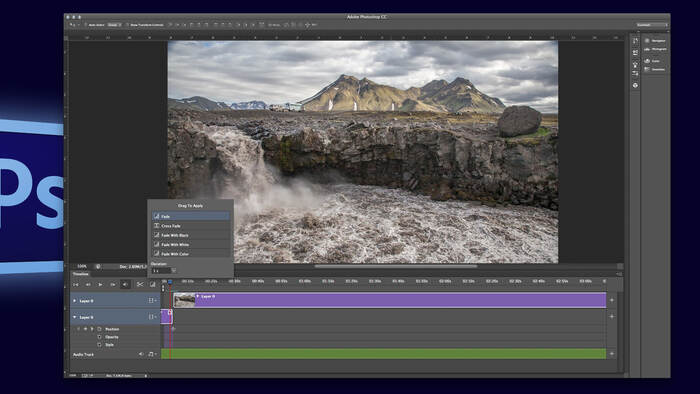Switch to the Timeline tab

(x=81, y=274)
